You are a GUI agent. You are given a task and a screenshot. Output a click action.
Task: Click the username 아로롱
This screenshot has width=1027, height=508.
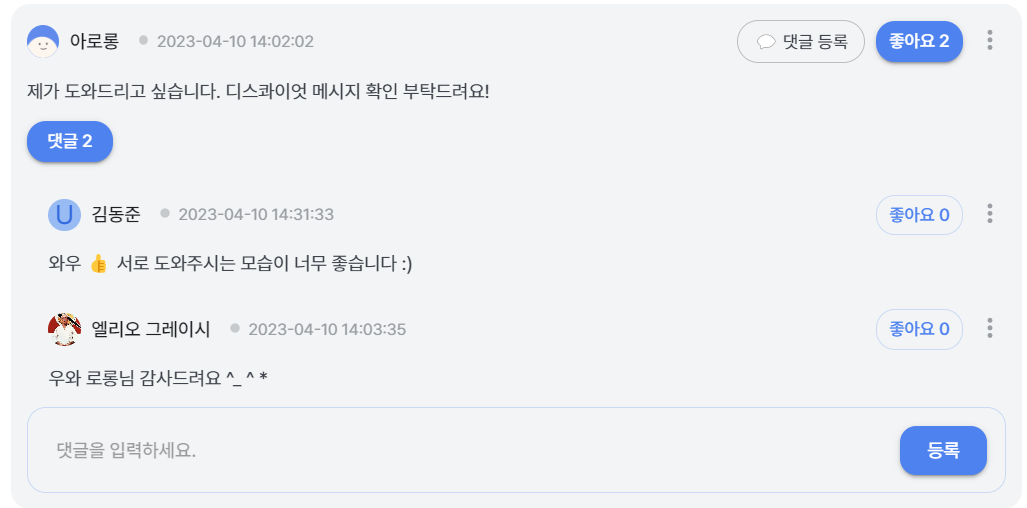[x=94, y=41]
